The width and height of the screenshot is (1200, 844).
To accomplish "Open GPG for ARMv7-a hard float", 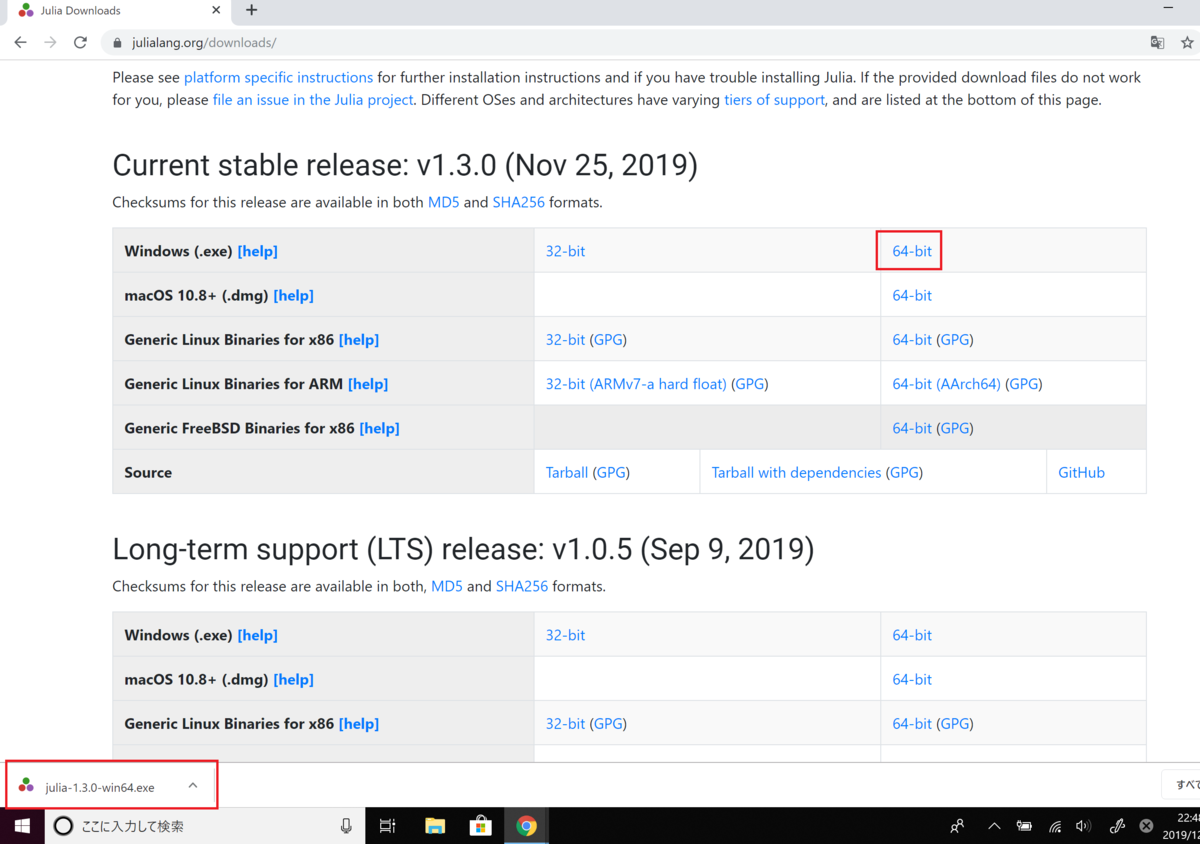I will (750, 383).
